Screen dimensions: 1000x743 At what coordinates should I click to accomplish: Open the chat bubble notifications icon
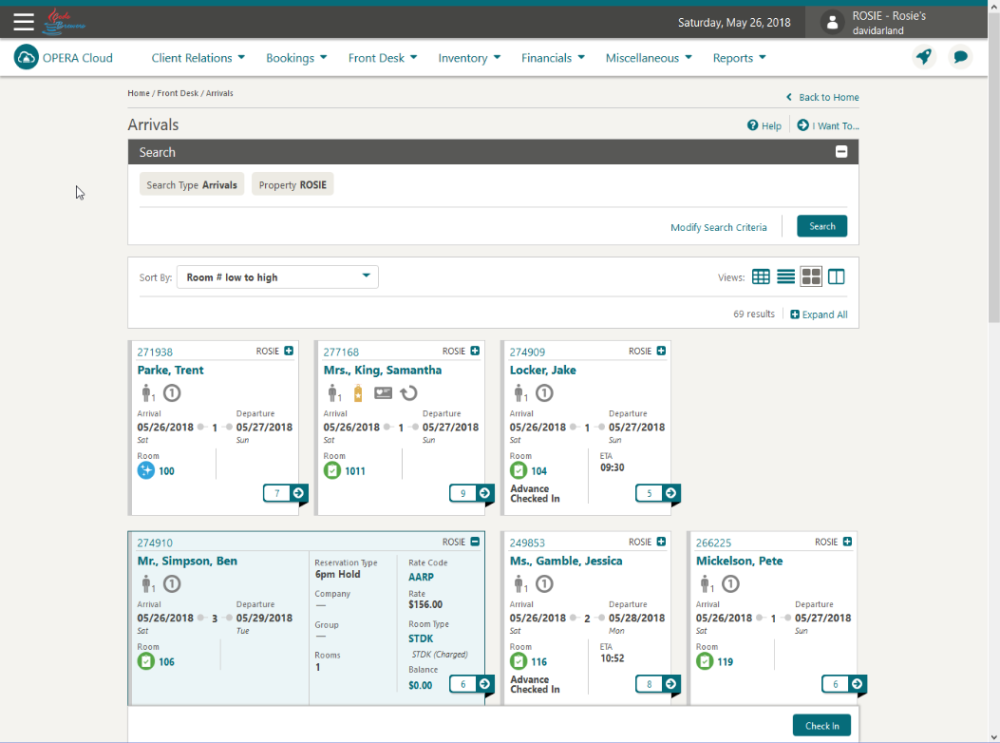click(960, 57)
